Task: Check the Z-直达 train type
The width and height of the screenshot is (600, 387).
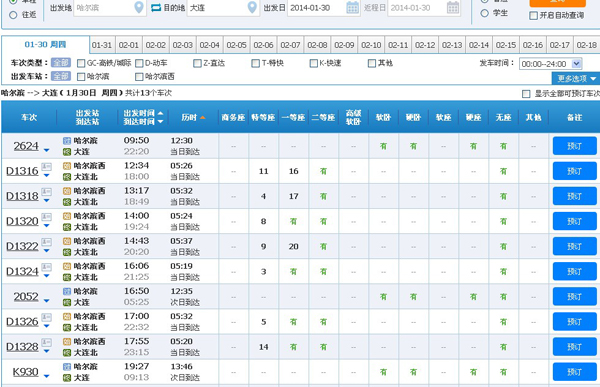Action: point(197,63)
